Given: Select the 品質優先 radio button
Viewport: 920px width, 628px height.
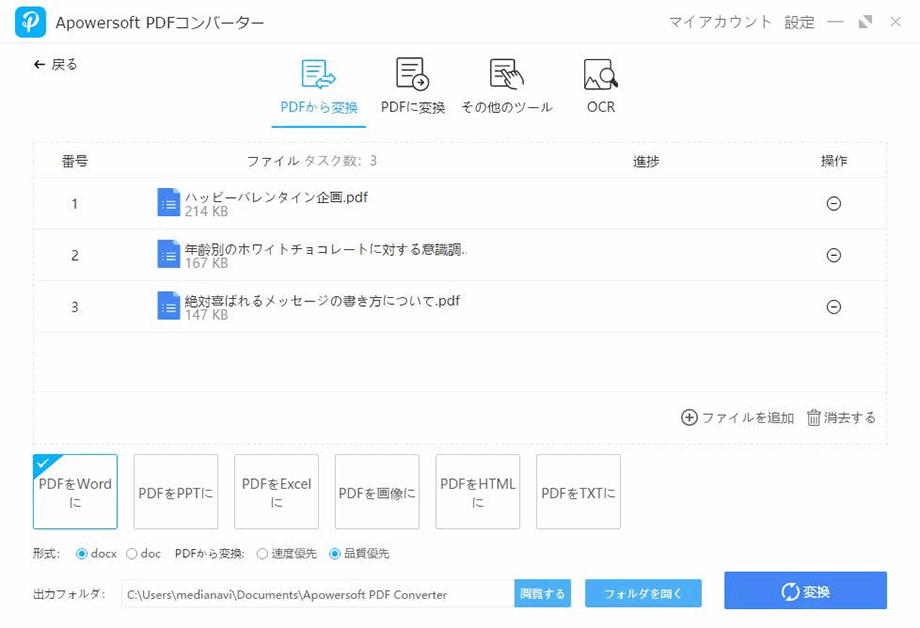Looking at the screenshot, I should tap(334, 553).
